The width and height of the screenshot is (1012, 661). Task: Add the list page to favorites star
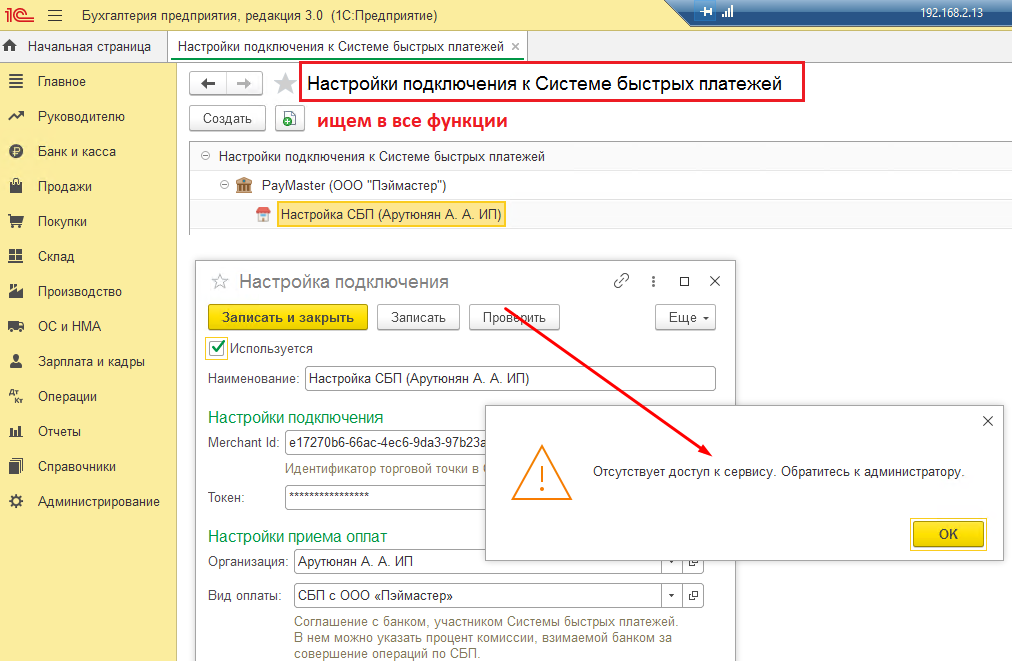tap(285, 83)
